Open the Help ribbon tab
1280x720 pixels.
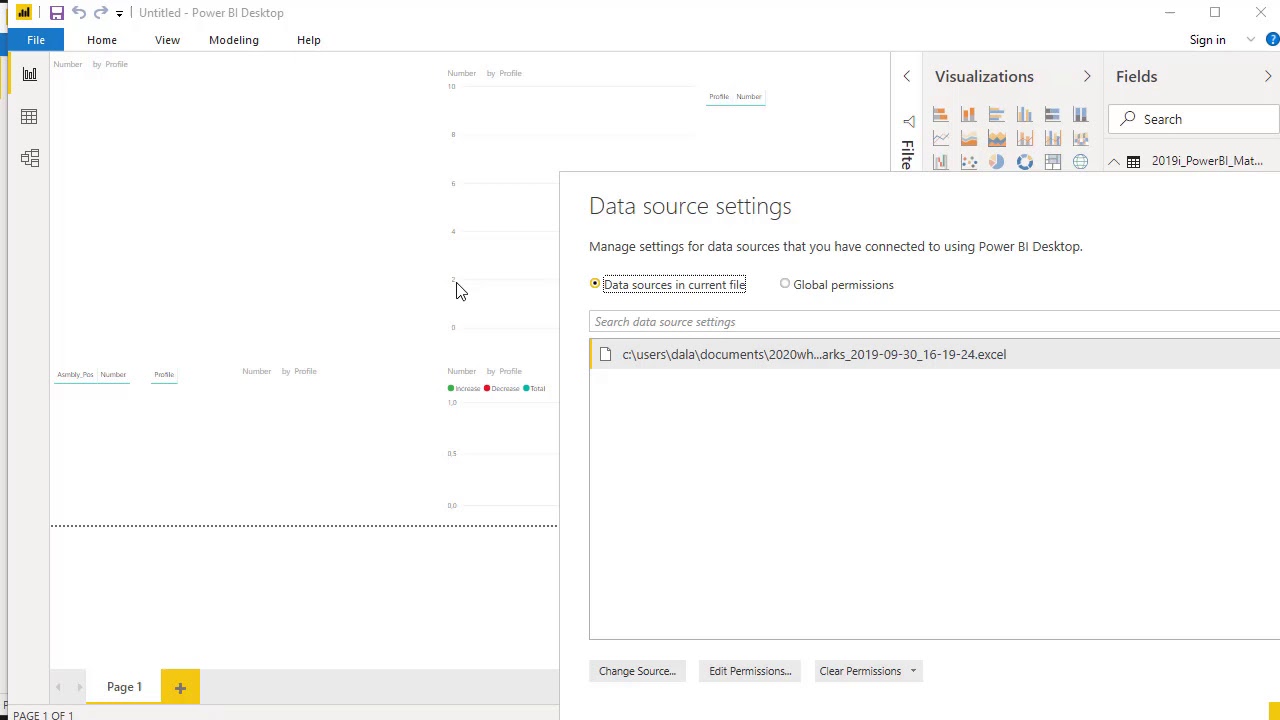point(309,40)
